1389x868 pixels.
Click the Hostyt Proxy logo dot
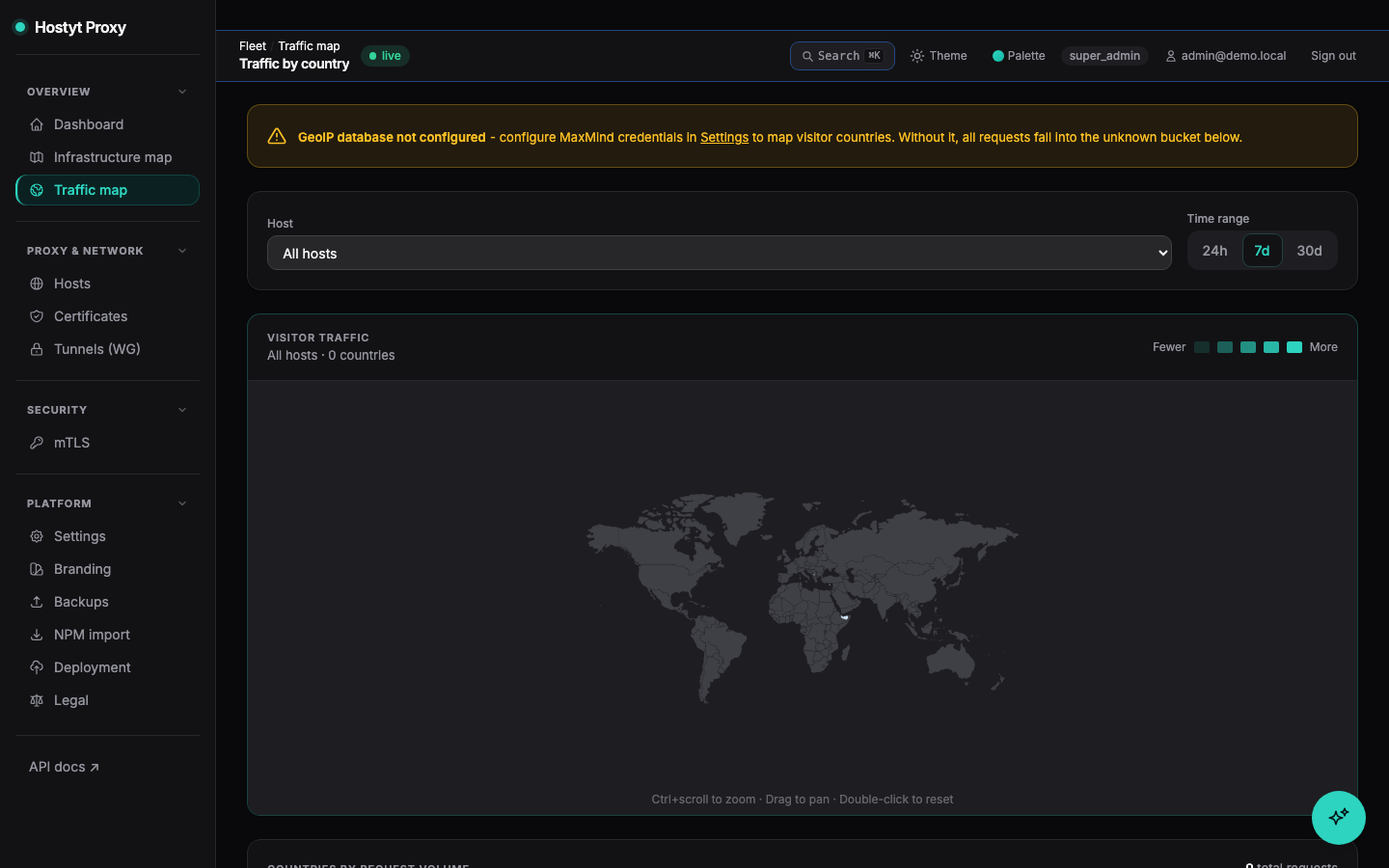[x=19, y=27]
